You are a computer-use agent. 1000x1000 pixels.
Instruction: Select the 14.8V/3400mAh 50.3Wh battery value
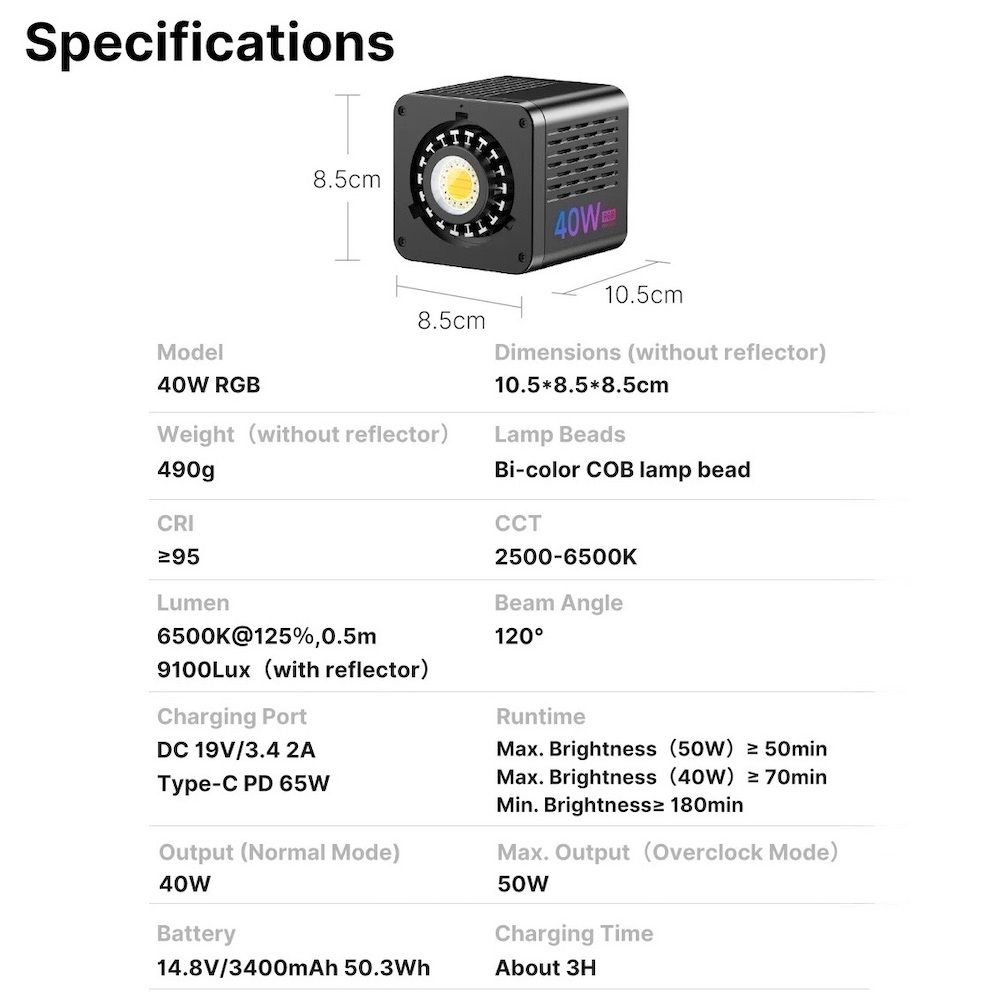[x=294, y=967]
